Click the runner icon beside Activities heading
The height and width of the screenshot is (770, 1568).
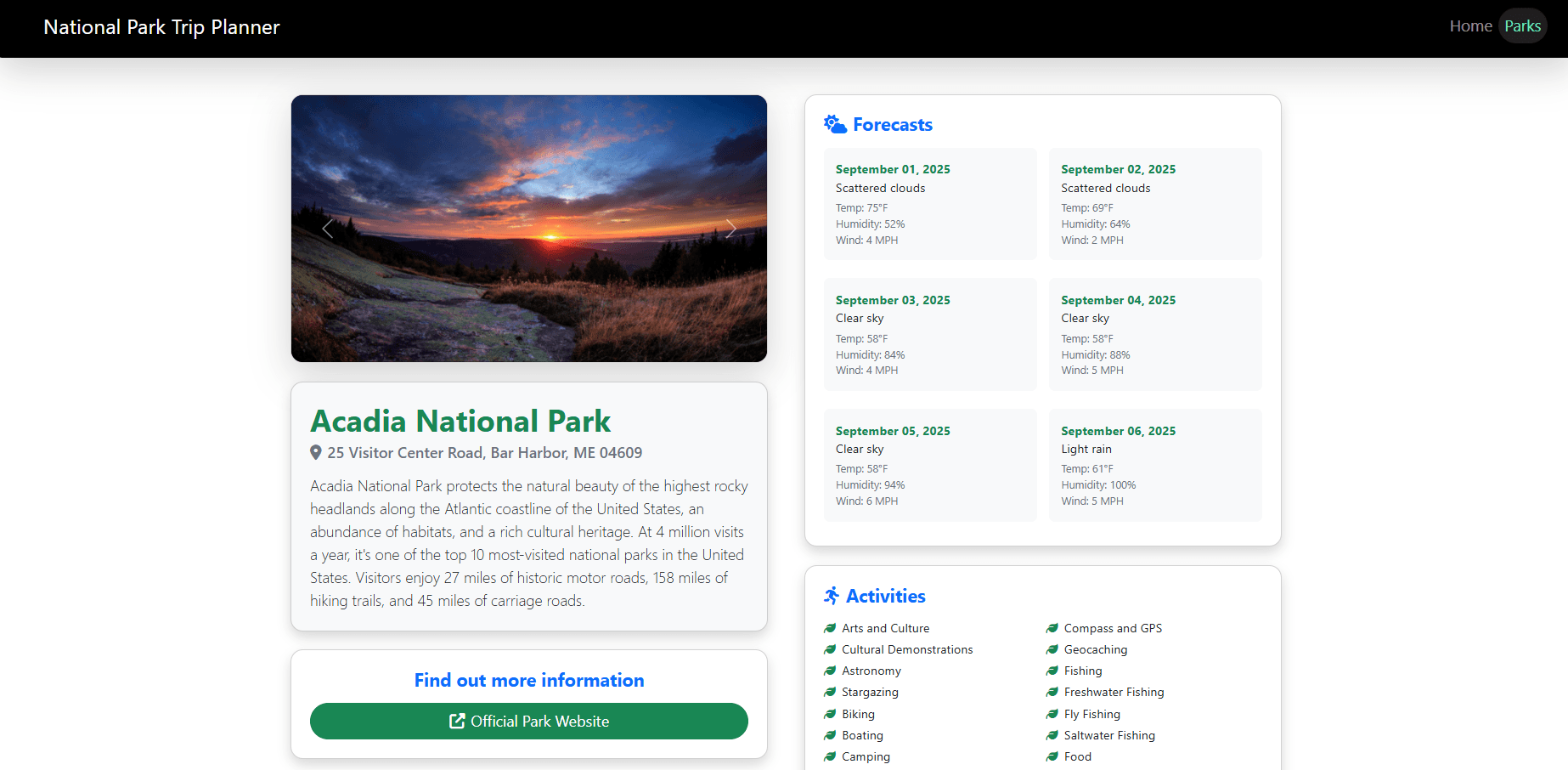point(832,596)
